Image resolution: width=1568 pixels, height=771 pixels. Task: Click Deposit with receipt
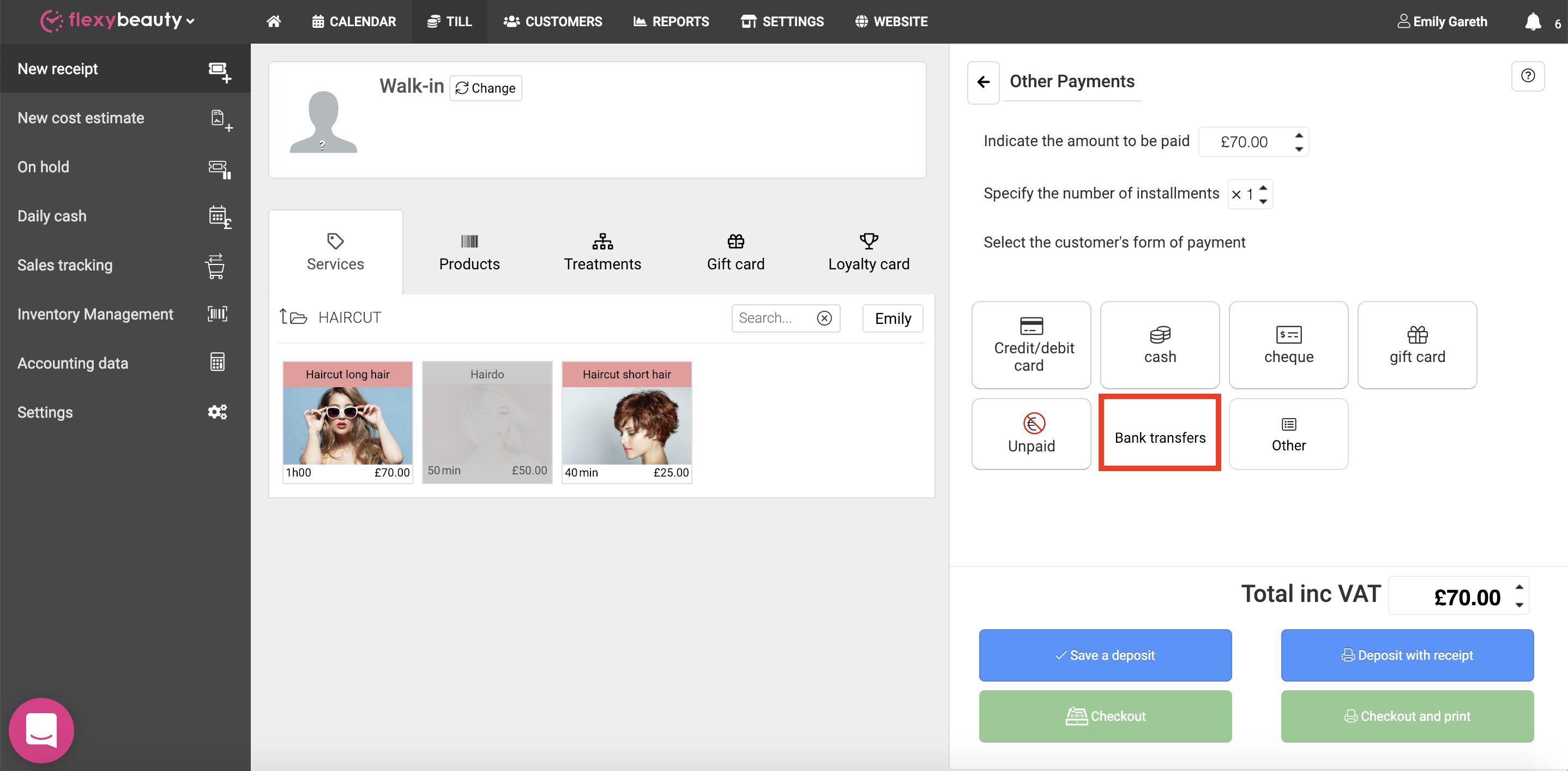pyautogui.click(x=1407, y=655)
